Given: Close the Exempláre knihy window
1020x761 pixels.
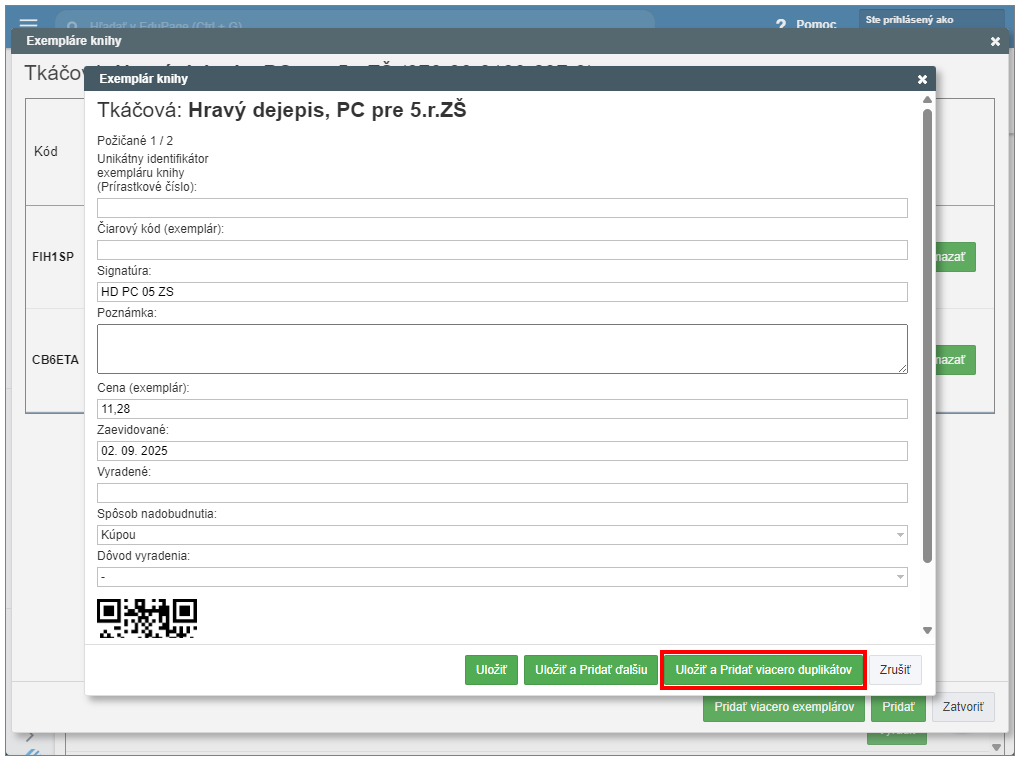Looking at the screenshot, I should click(994, 41).
